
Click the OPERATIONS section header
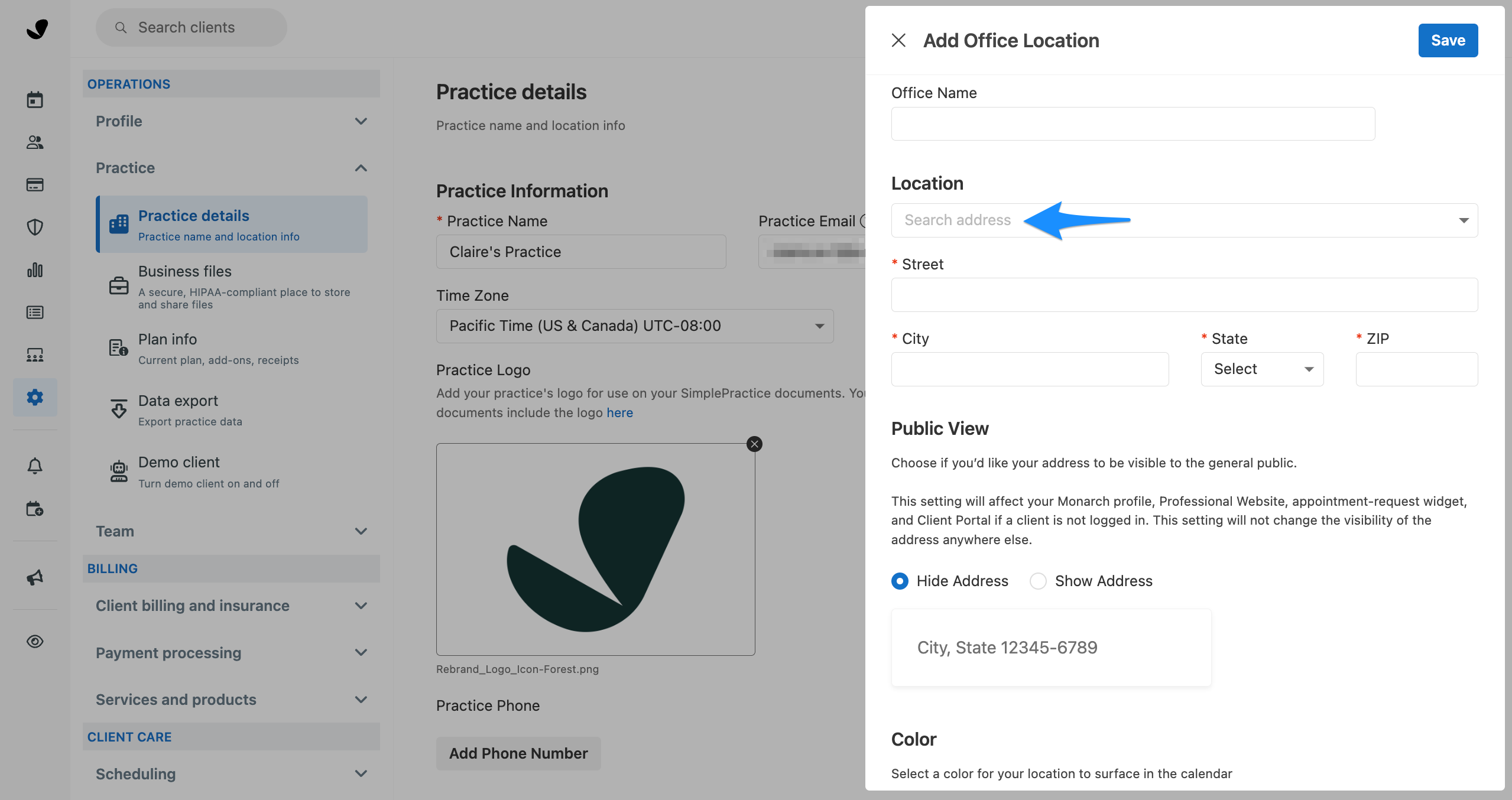231,84
